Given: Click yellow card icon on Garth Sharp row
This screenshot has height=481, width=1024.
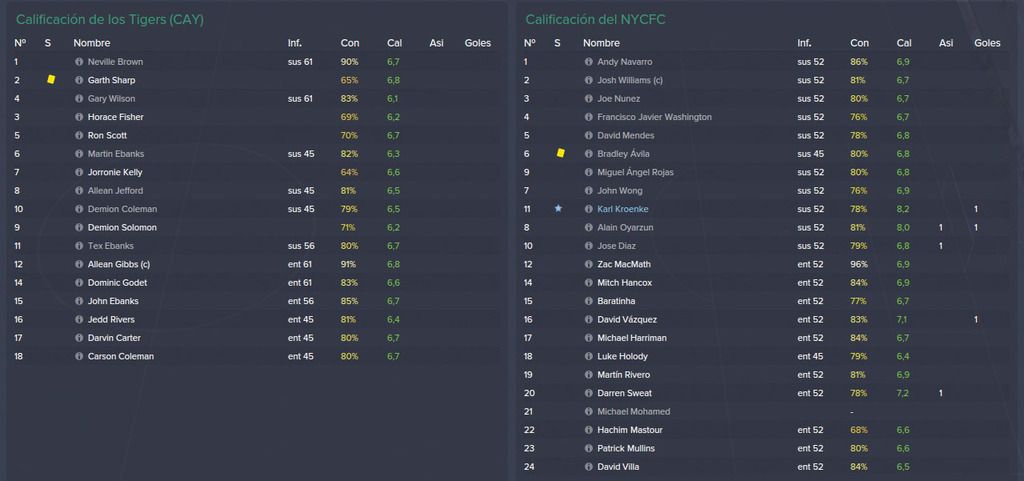Looking at the screenshot, I should pyautogui.click(x=51, y=80).
